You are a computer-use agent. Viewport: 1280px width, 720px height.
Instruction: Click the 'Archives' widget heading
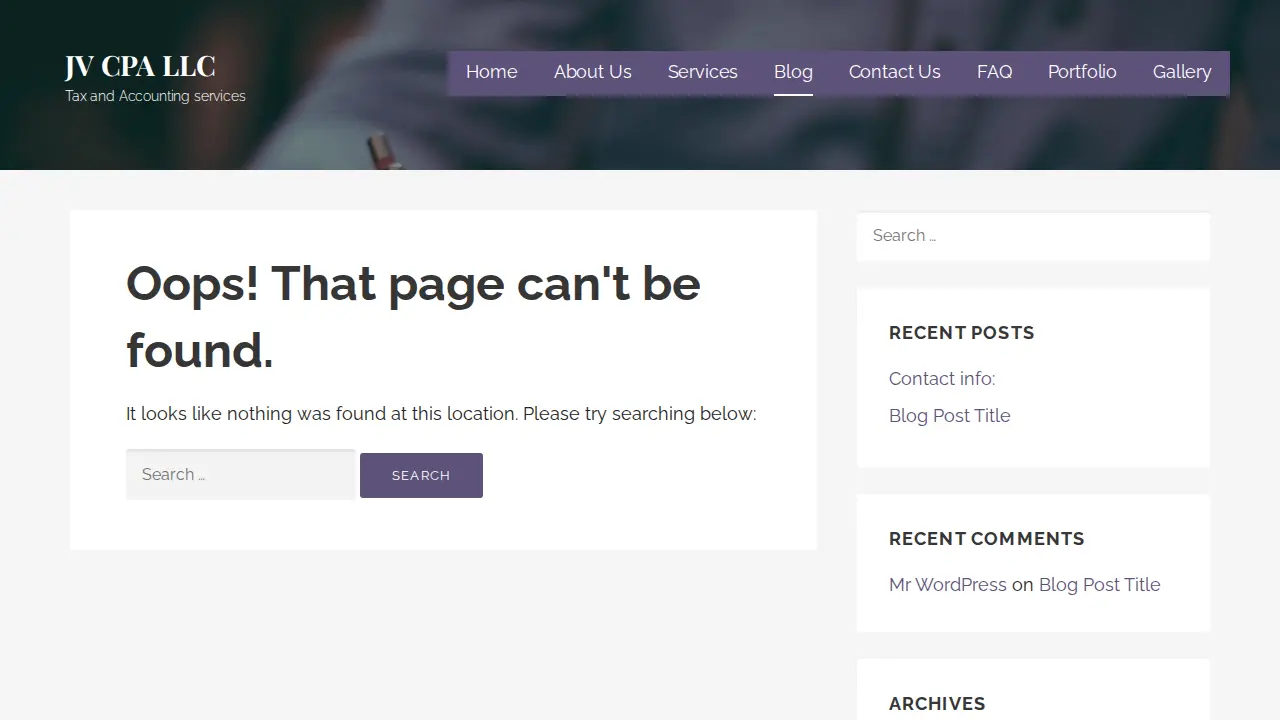[x=937, y=703]
